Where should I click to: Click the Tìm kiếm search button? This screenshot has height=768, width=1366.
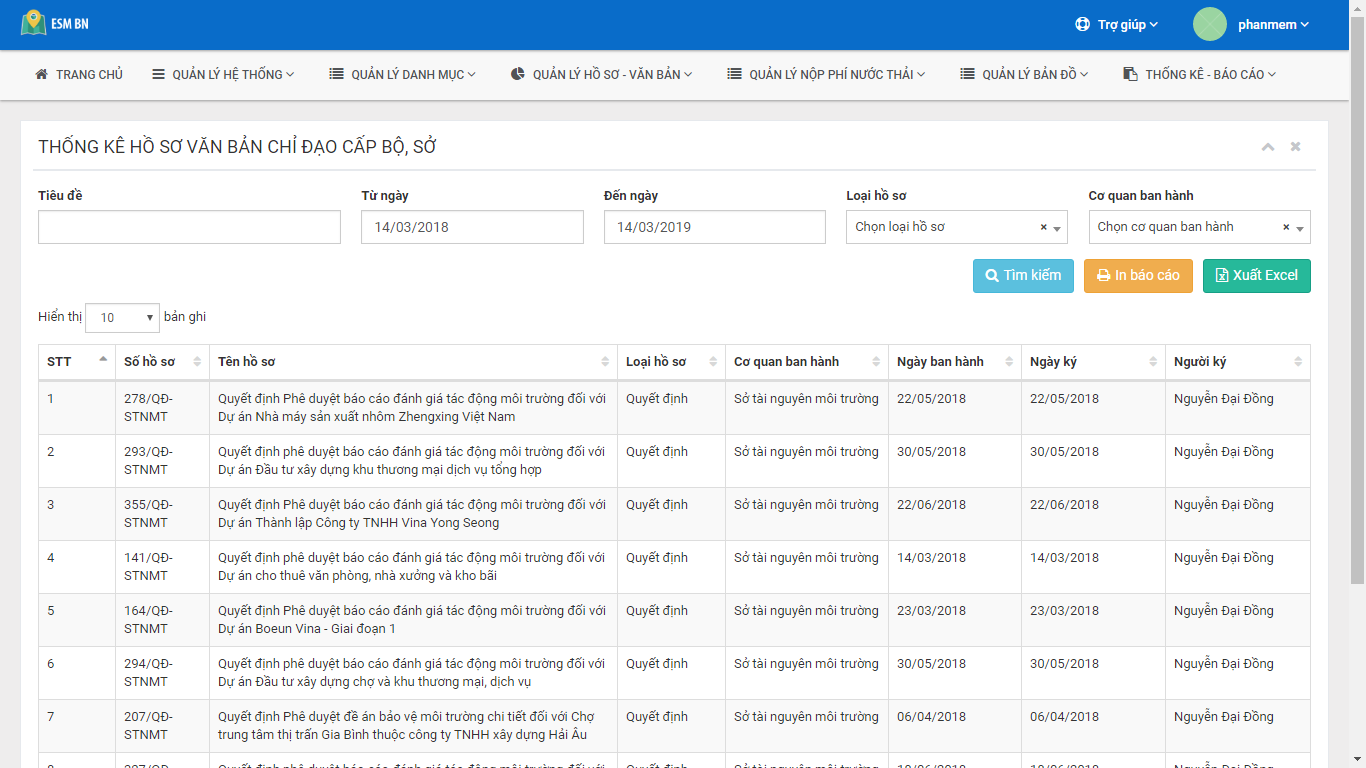(x=1023, y=276)
